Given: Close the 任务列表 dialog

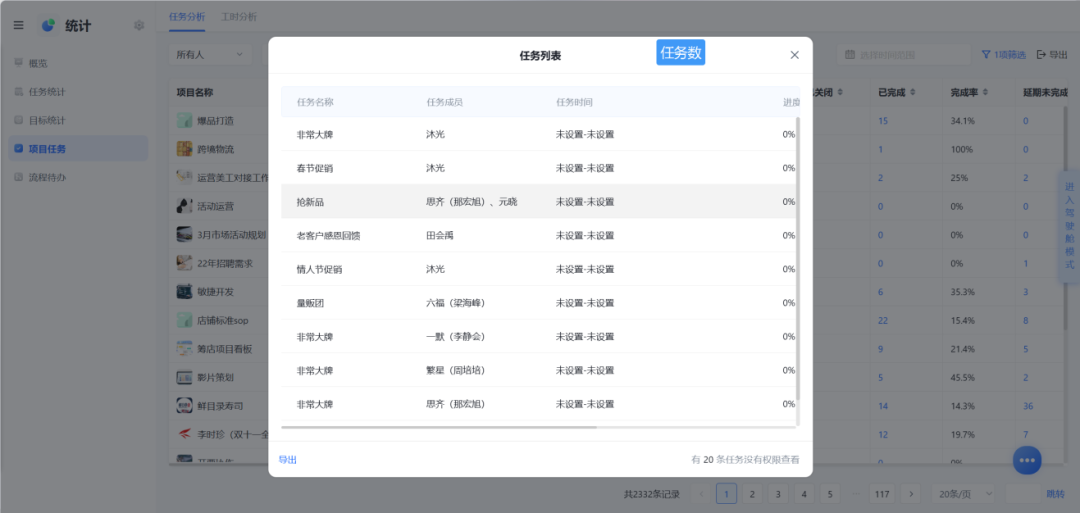Looking at the screenshot, I should point(794,55).
